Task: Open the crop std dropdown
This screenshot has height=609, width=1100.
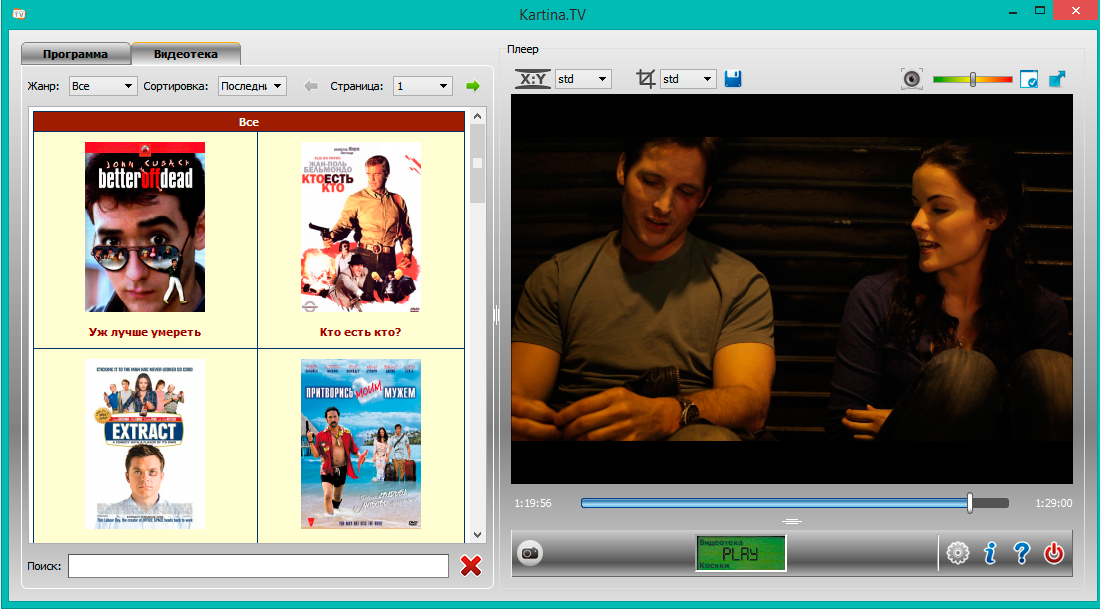Action: [688, 79]
